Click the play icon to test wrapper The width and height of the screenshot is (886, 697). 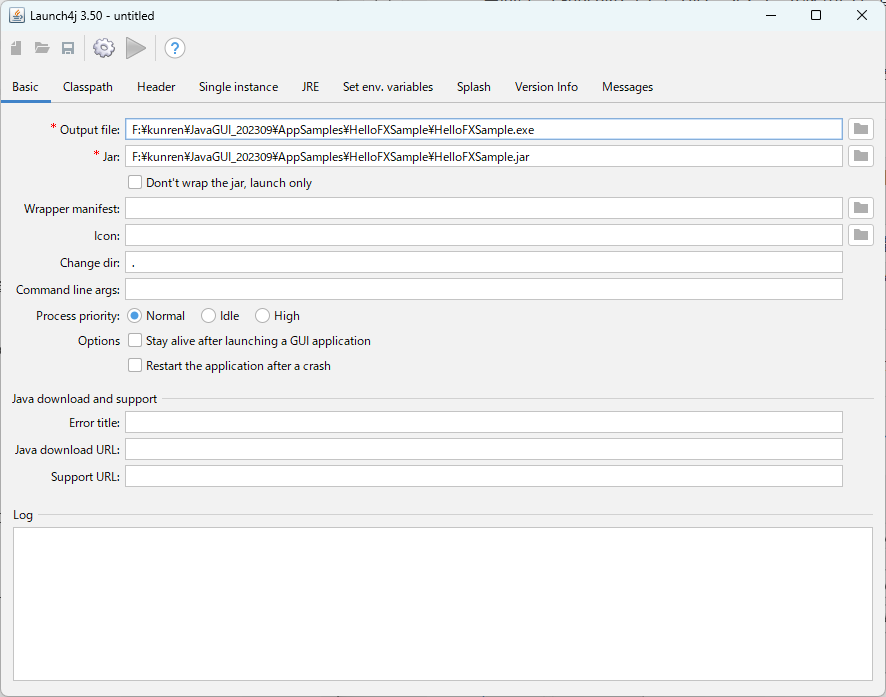(136, 48)
